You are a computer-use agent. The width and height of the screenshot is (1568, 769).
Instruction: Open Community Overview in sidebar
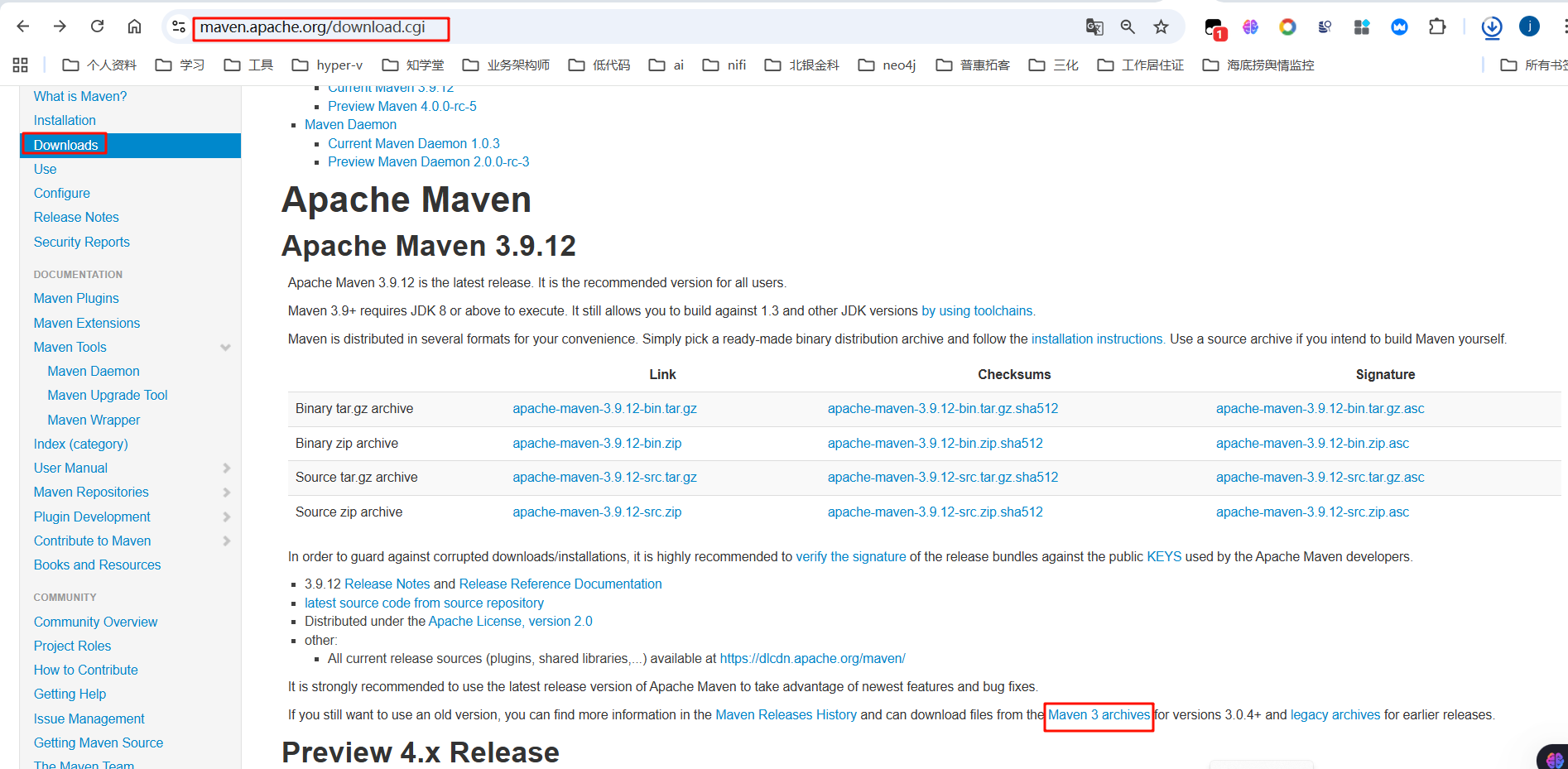click(x=95, y=622)
